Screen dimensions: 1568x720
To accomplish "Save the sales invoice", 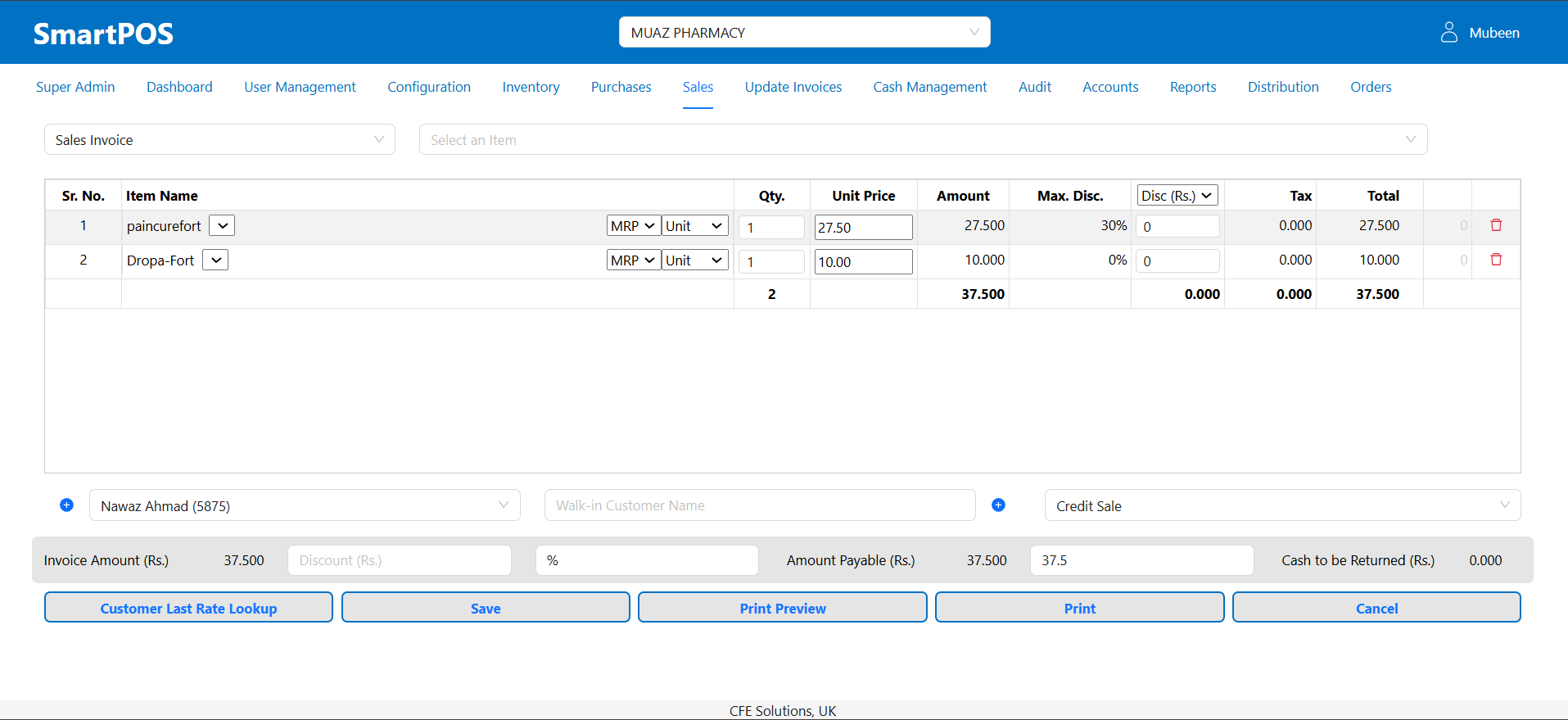I will 486,607.
